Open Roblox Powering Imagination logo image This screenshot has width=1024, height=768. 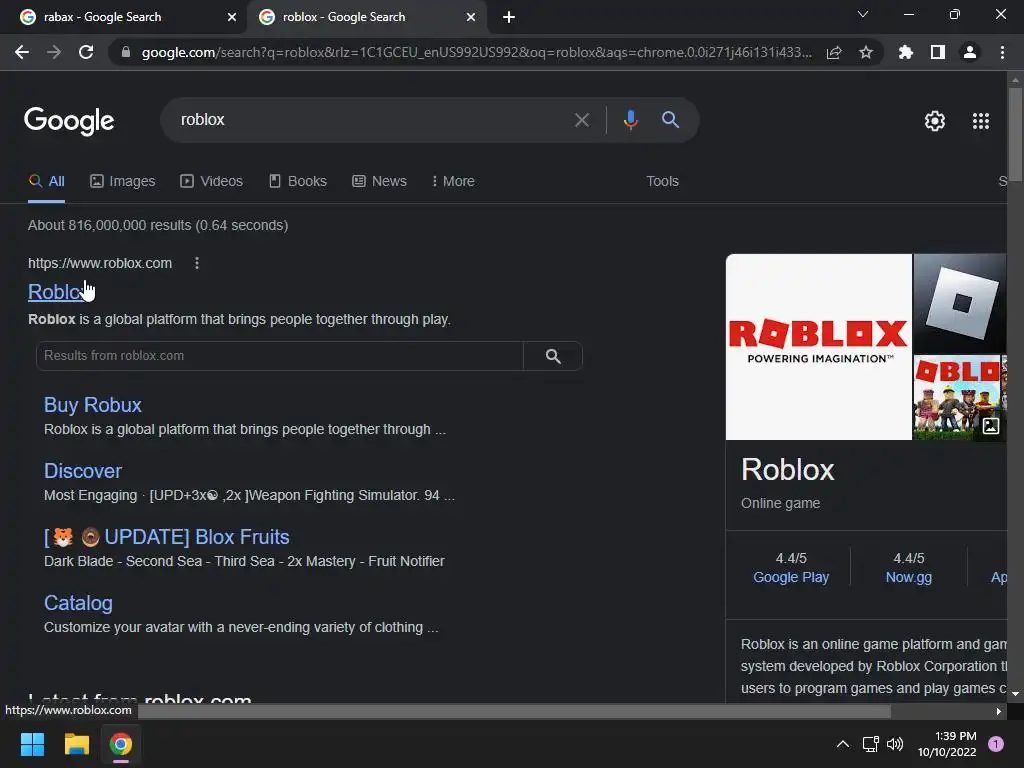[x=819, y=347]
